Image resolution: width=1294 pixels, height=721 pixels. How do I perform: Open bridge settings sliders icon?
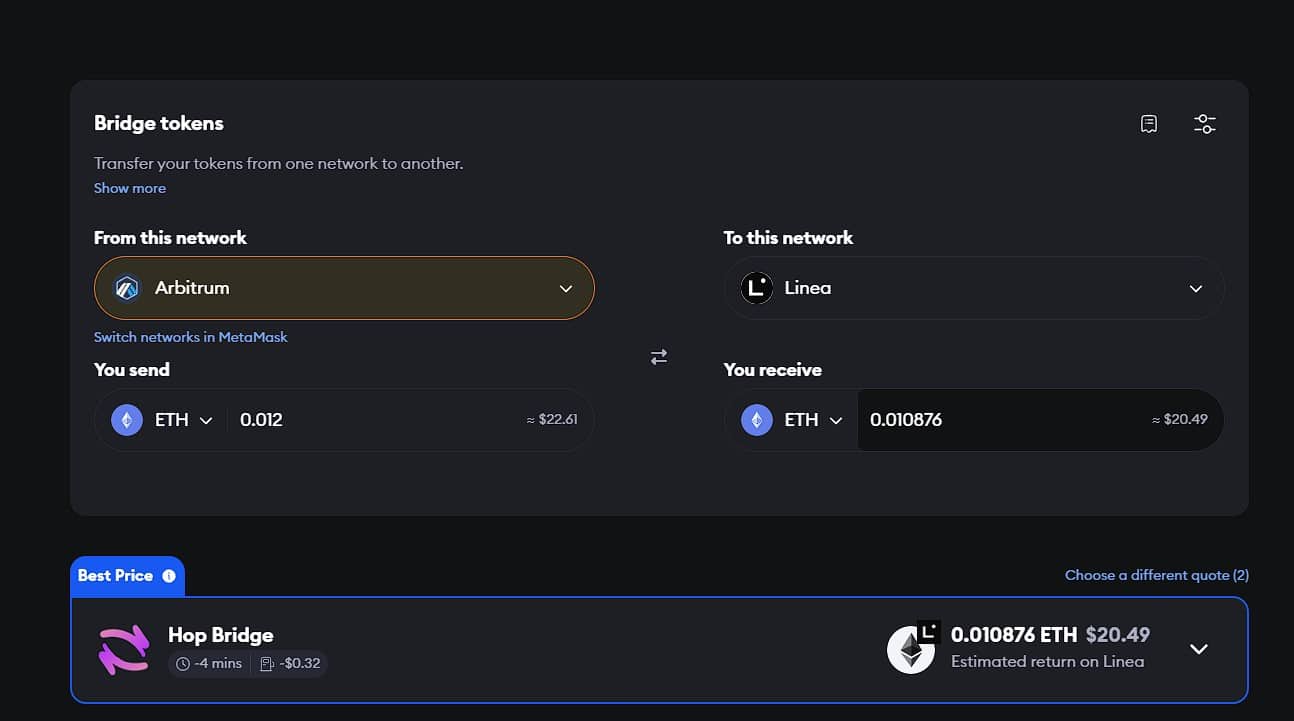(1204, 124)
